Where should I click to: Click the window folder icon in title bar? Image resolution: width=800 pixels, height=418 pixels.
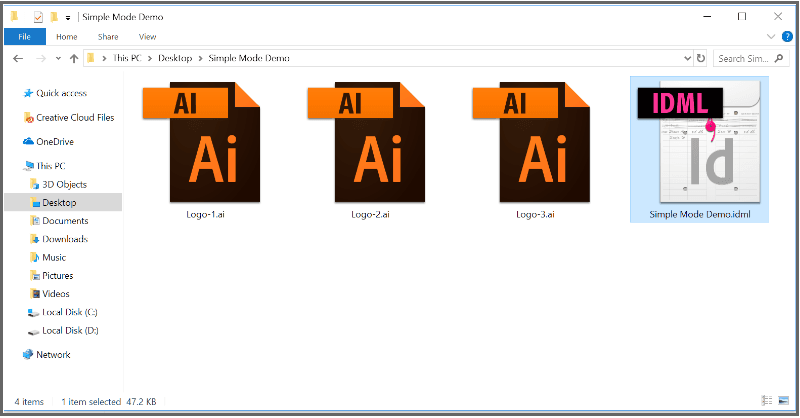coord(15,16)
